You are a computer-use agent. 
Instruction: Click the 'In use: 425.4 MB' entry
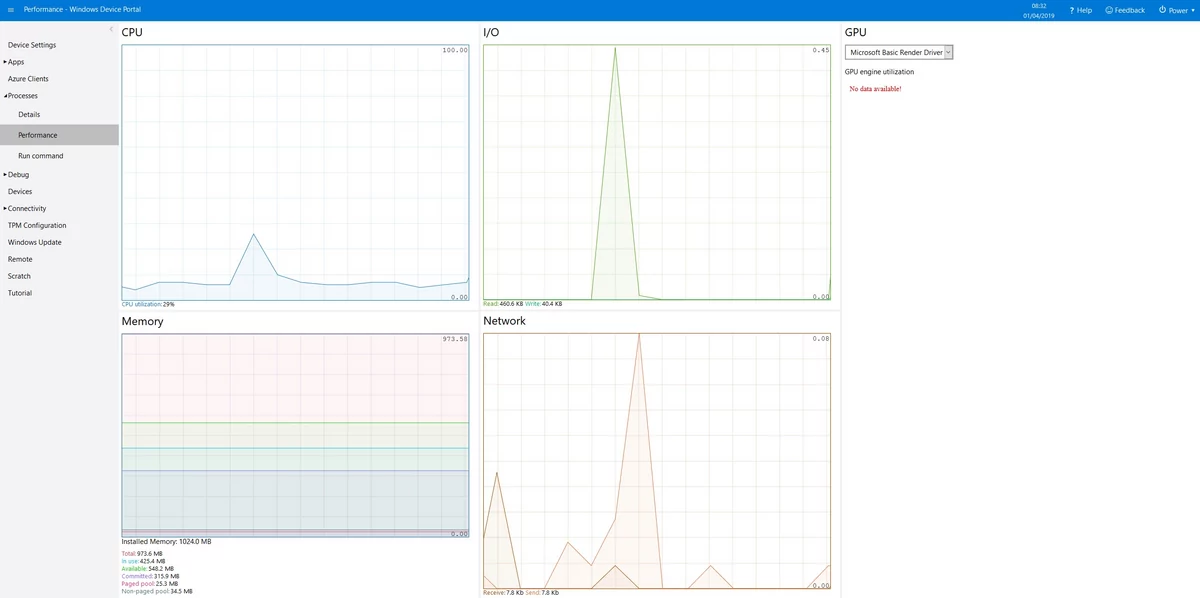click(x=144, y=561)
